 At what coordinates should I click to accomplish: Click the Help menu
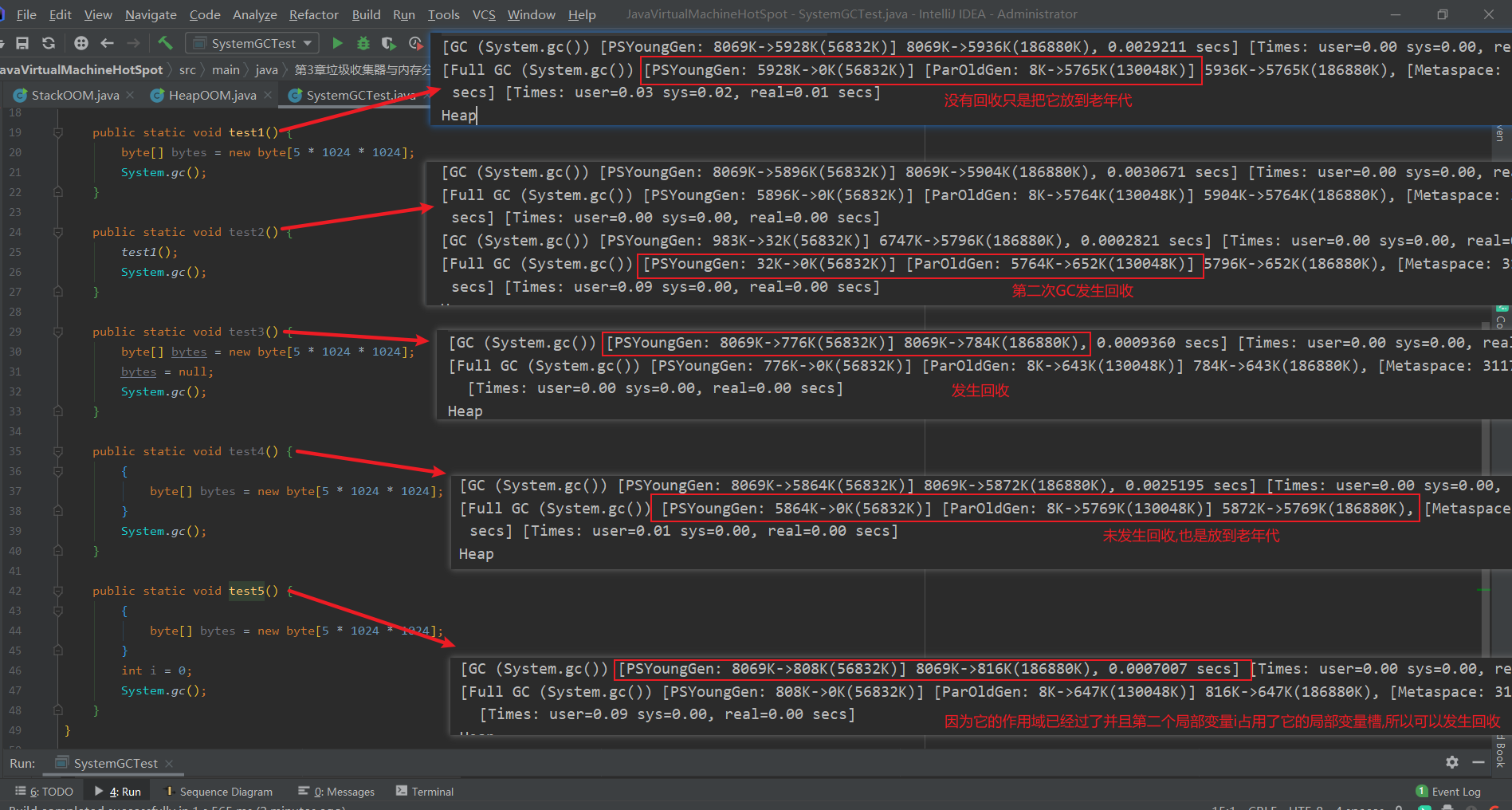(x=582, y=14)
